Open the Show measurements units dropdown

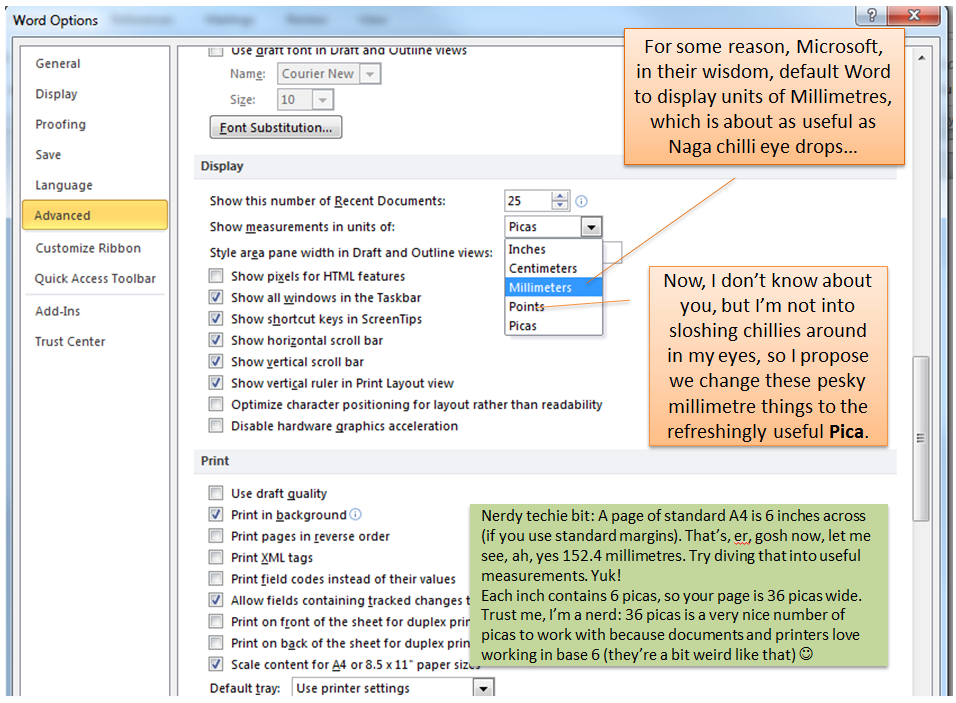[x=591, y=226]
